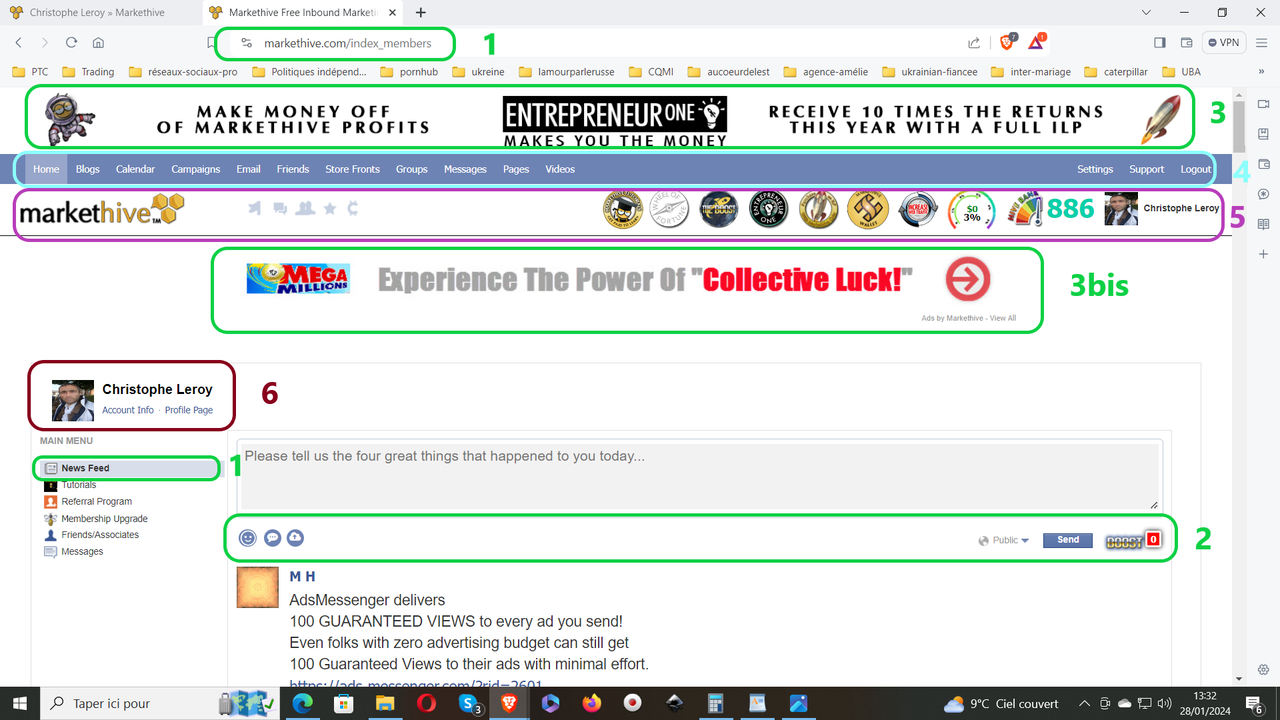1280x720 pixels.
Task: Click the megaphone icon in Markethive header
Action: pyautogui.click(x=255, y=208)
